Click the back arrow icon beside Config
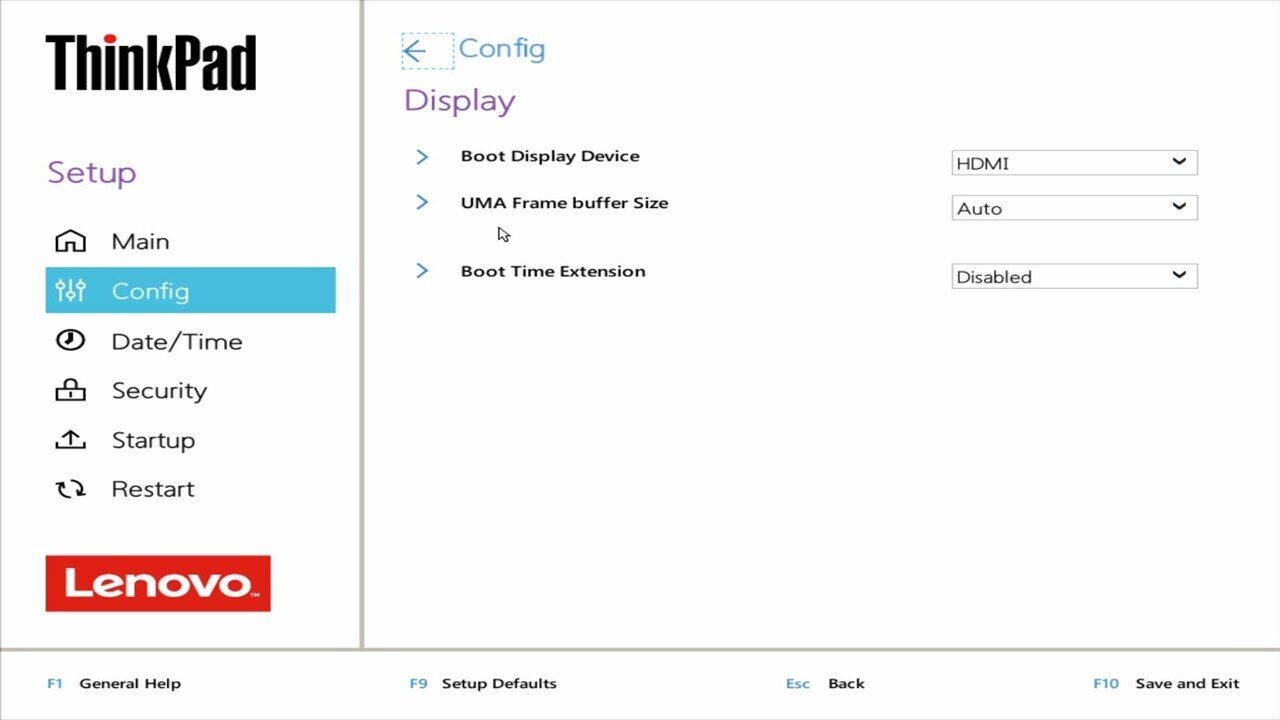 coord(414,50)
